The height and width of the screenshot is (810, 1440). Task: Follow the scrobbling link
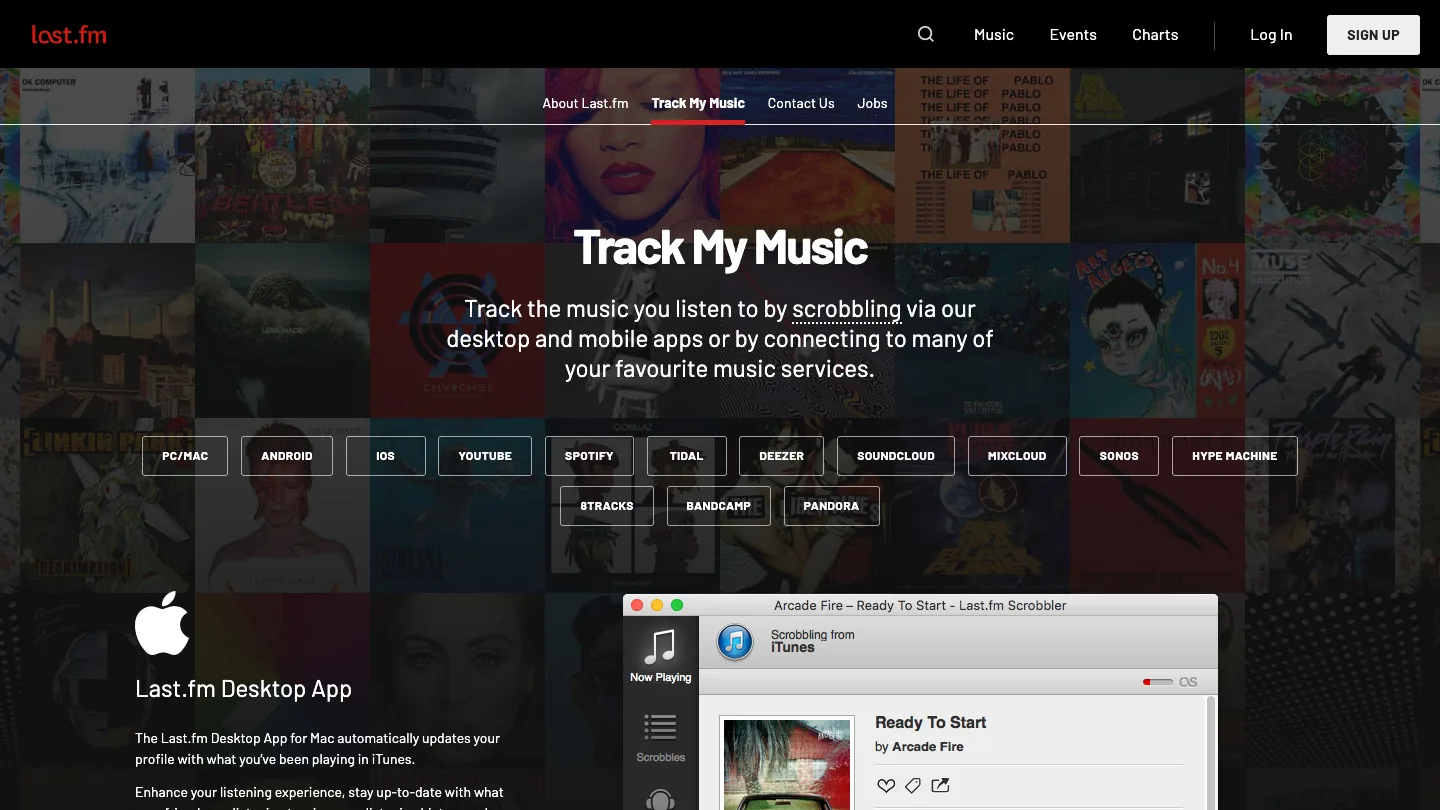(847, 309)
